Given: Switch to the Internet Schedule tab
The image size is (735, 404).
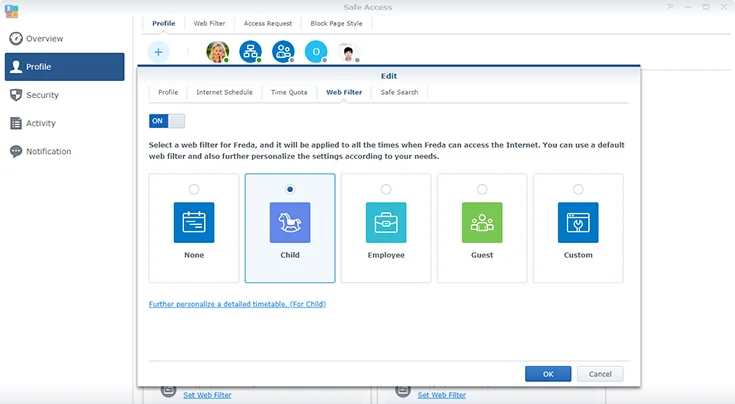Looking at the screenshot, I should tap(224, 92).
